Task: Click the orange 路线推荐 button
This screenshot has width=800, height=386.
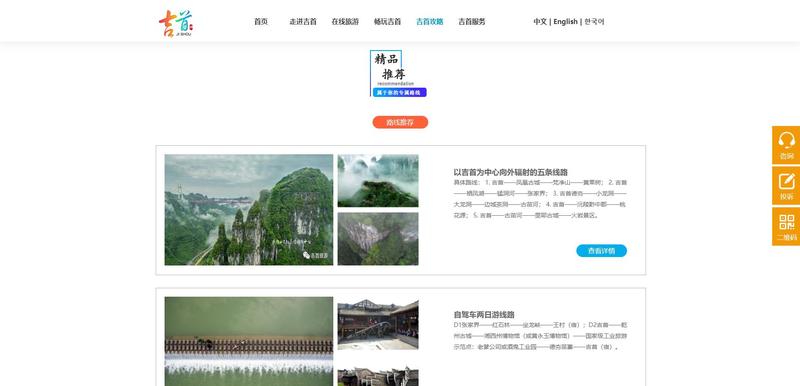Action: click(400, 122)
